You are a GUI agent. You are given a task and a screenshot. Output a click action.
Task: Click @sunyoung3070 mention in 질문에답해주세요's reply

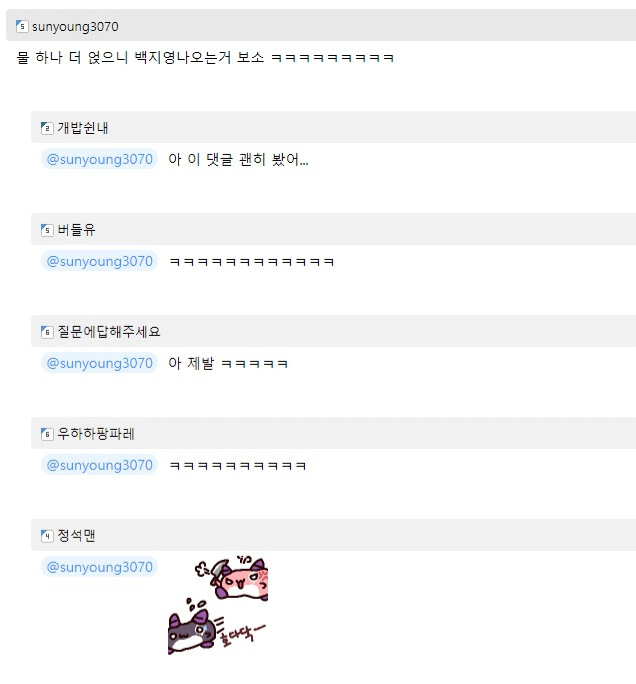click(99, 363)
